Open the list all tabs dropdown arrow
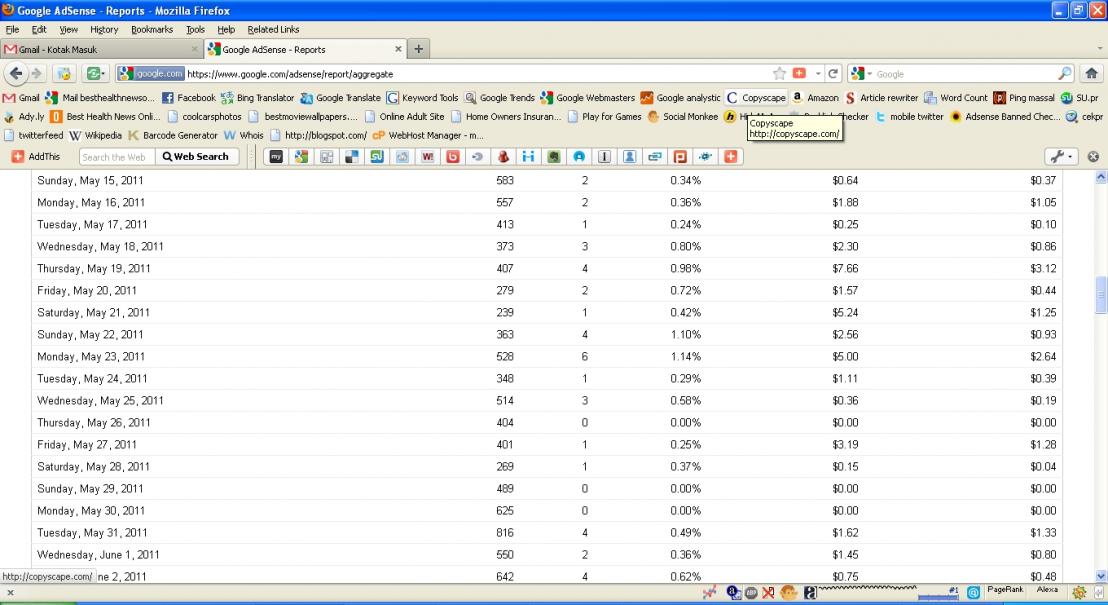Image resolution: width=1108 pixels, height=605 pixels. coord(1096,49)
